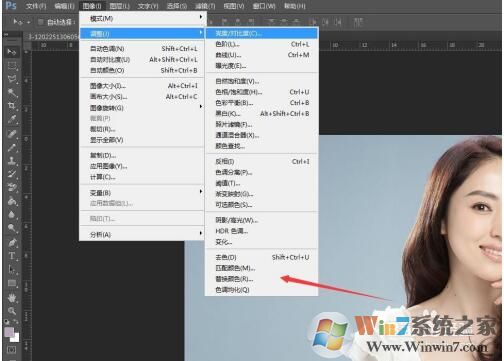Choose 替换颜色(R) entry
Screen dimensions: 504x361
[262, 279]
